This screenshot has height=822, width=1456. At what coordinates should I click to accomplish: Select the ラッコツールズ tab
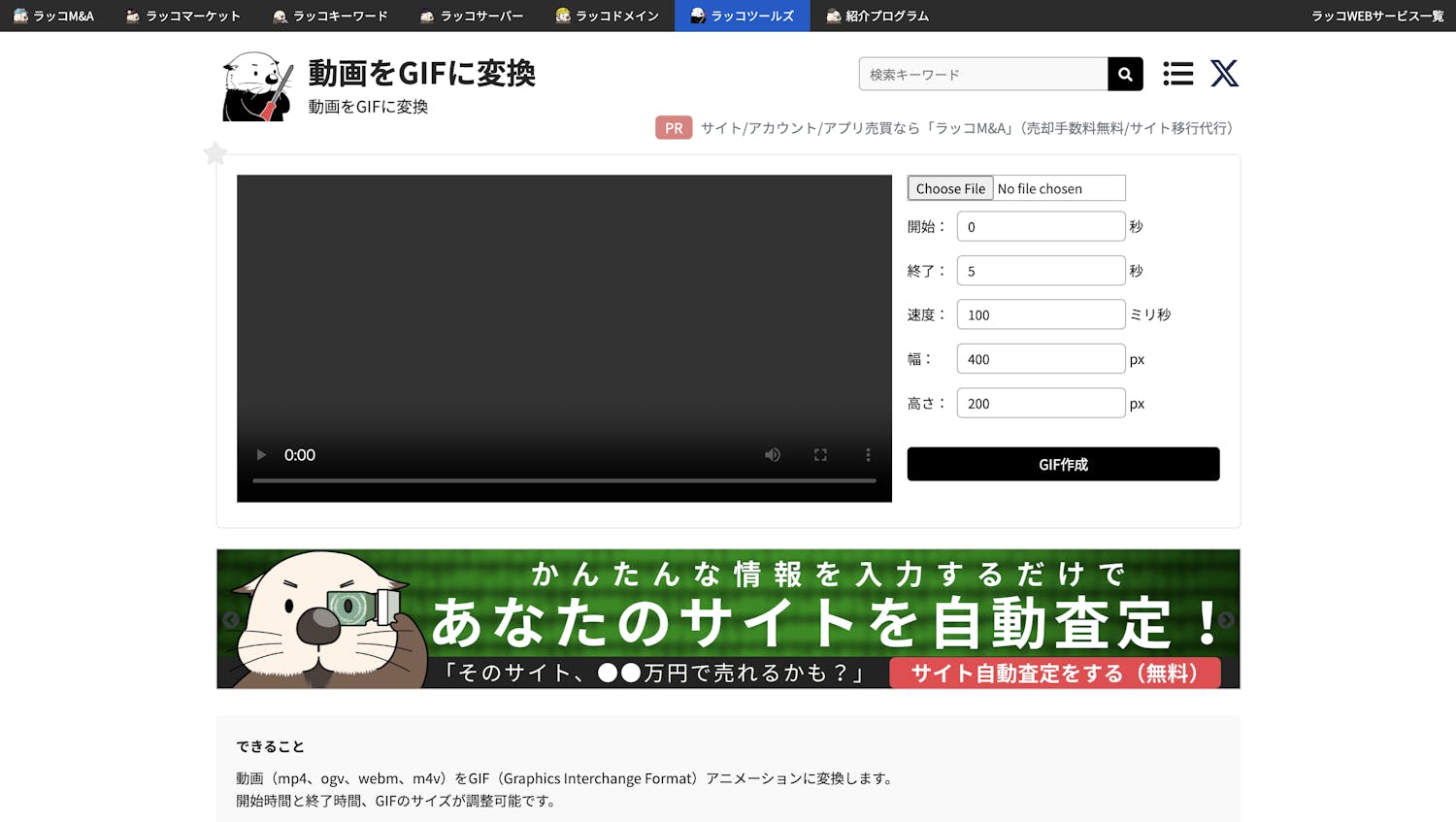743,16
